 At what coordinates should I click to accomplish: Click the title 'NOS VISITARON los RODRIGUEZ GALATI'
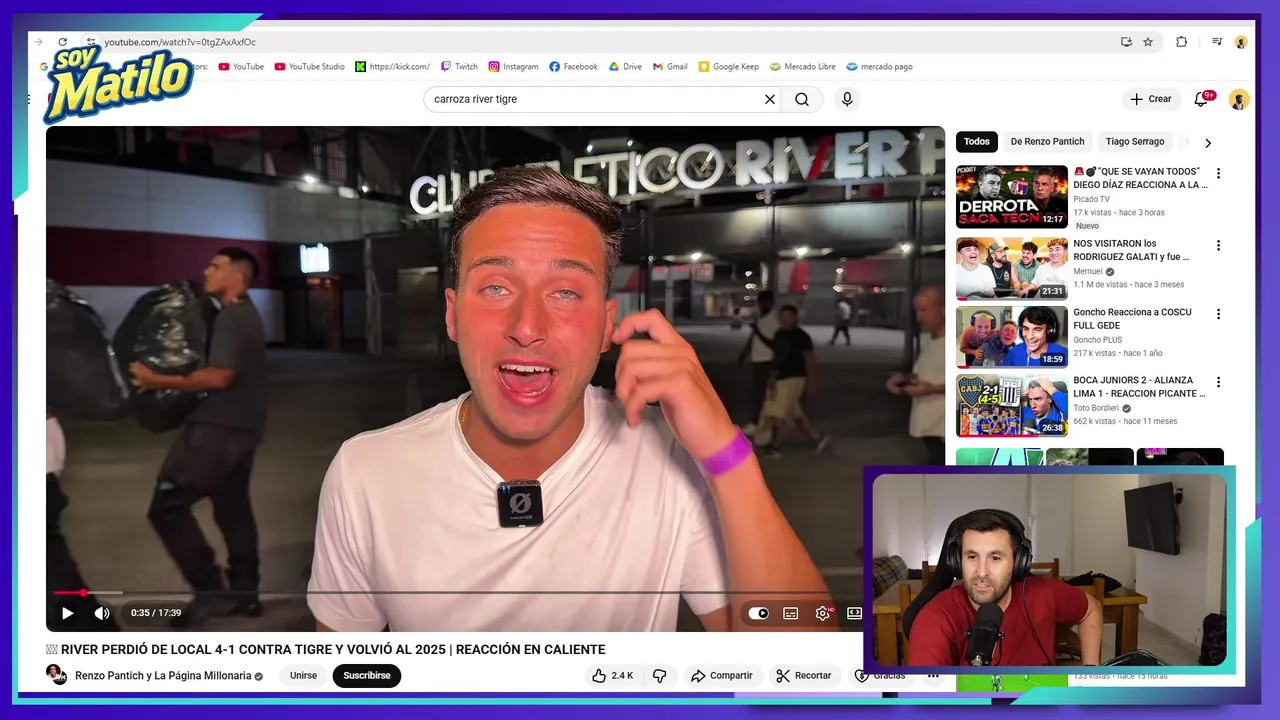(x=1131, y=250)
